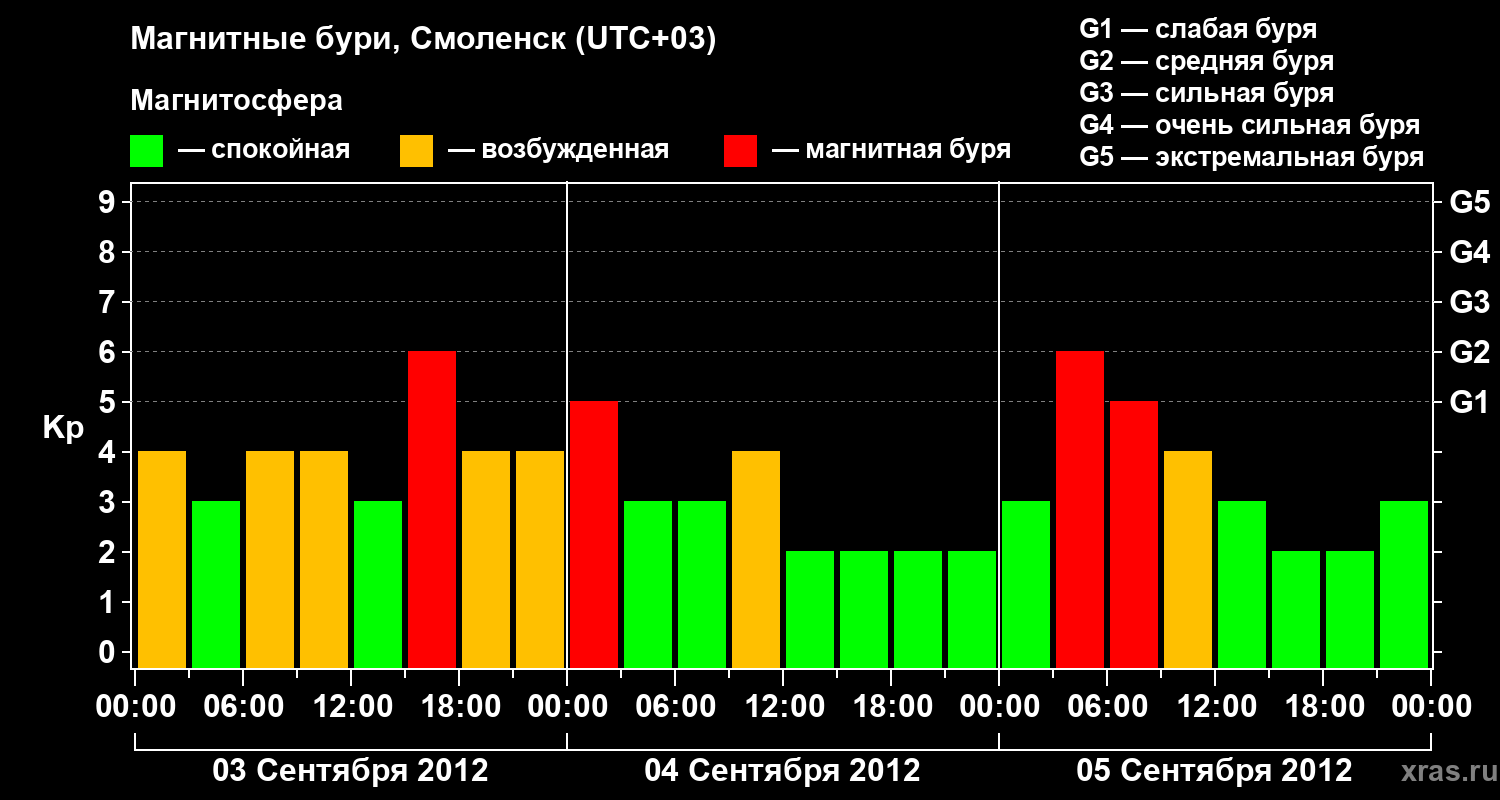Image resolution: width=1500 pixels, height=800 pixels.
Task: Click the G2 label on right axis
Action: 1469,353
